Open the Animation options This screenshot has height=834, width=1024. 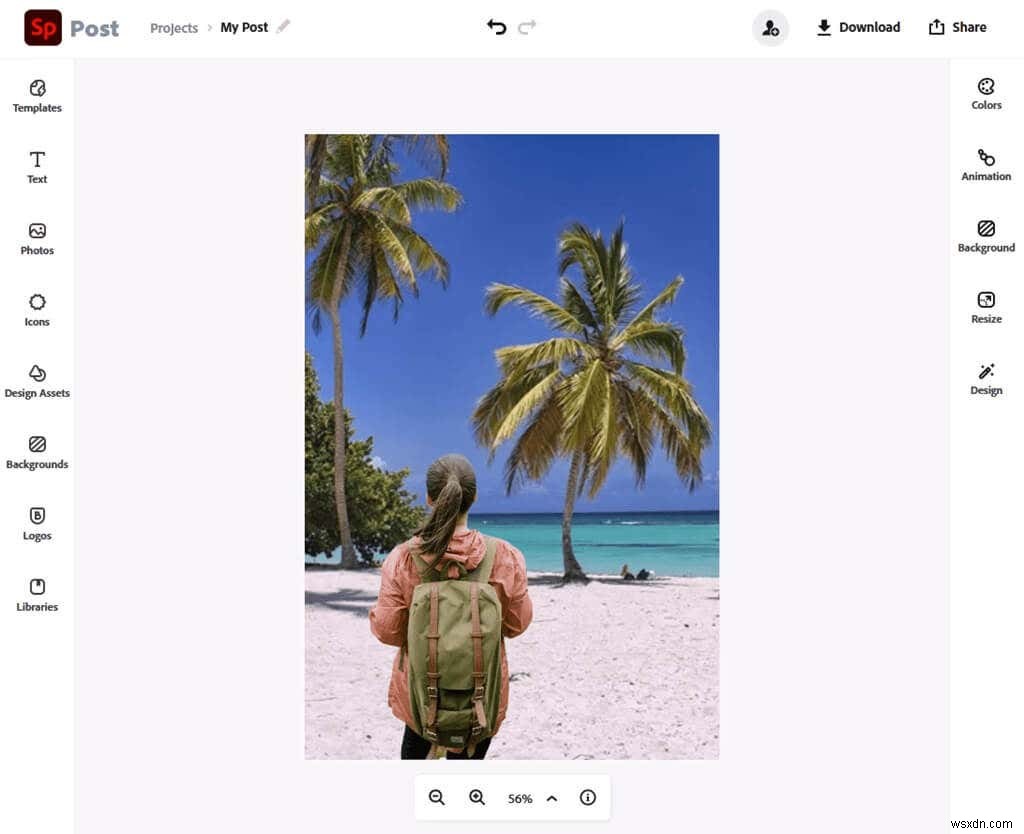[x=986, y=165]
